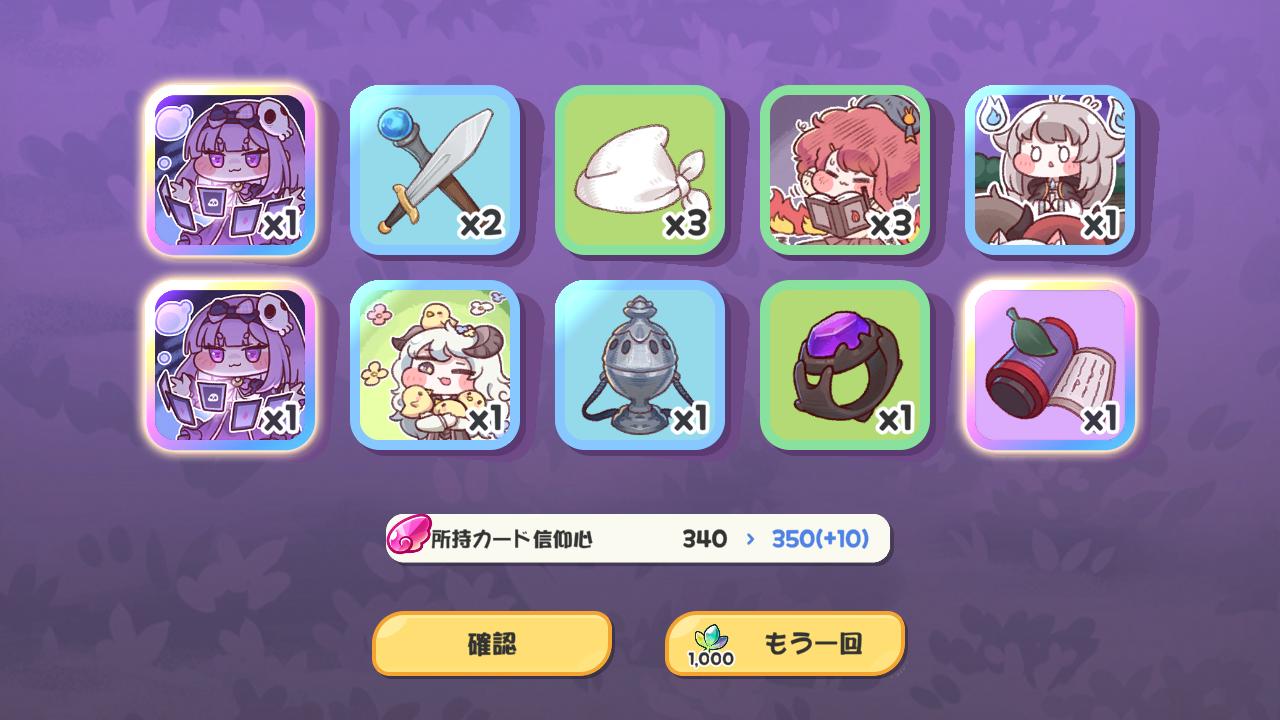The image size is (1280, 720).
Task: Select the red scroll with leaf item
Action: click(1050, 365)
